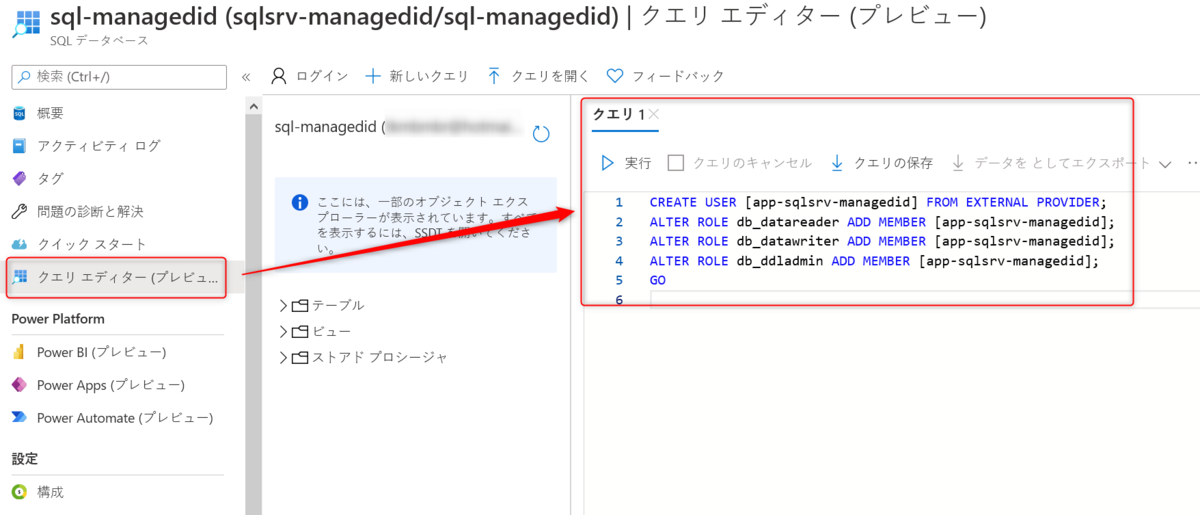This screenshot has width=1200, height=515.
Task: Click the ビュー folder icon
Action: [x=300, y=331]
